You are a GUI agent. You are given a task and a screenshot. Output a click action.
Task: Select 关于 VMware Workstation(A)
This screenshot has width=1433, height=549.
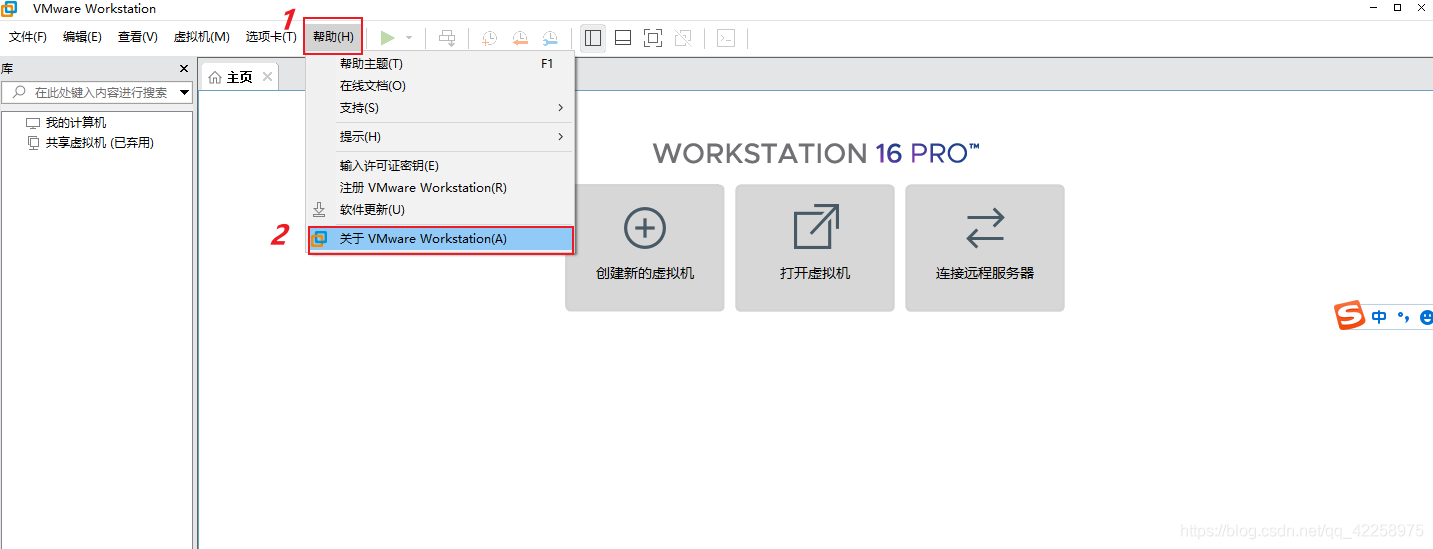[x=440, y=239]
